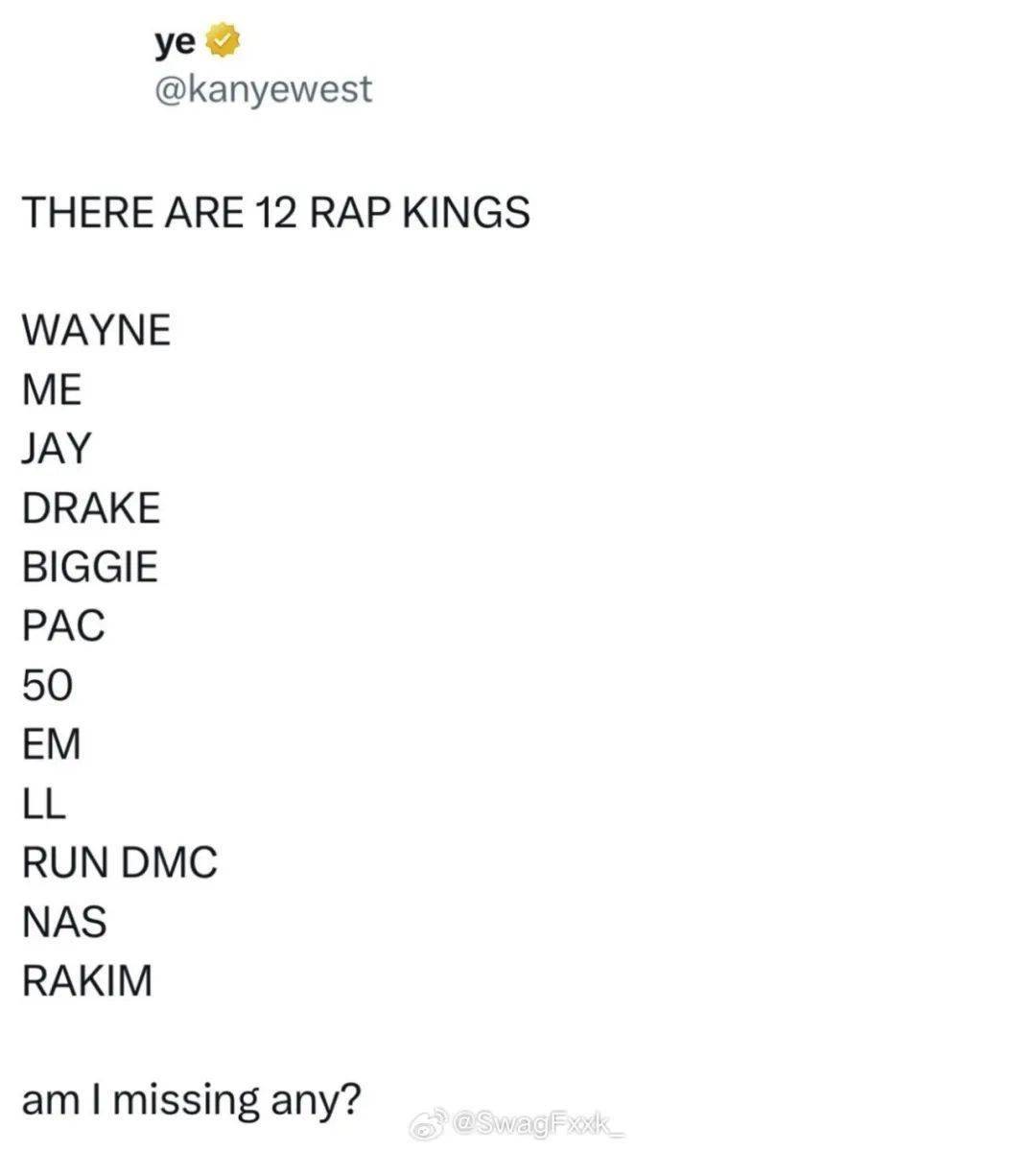Click on the DRAKE entry
The height and width of the screenshot is (1151, 1036).
point(91,507)
